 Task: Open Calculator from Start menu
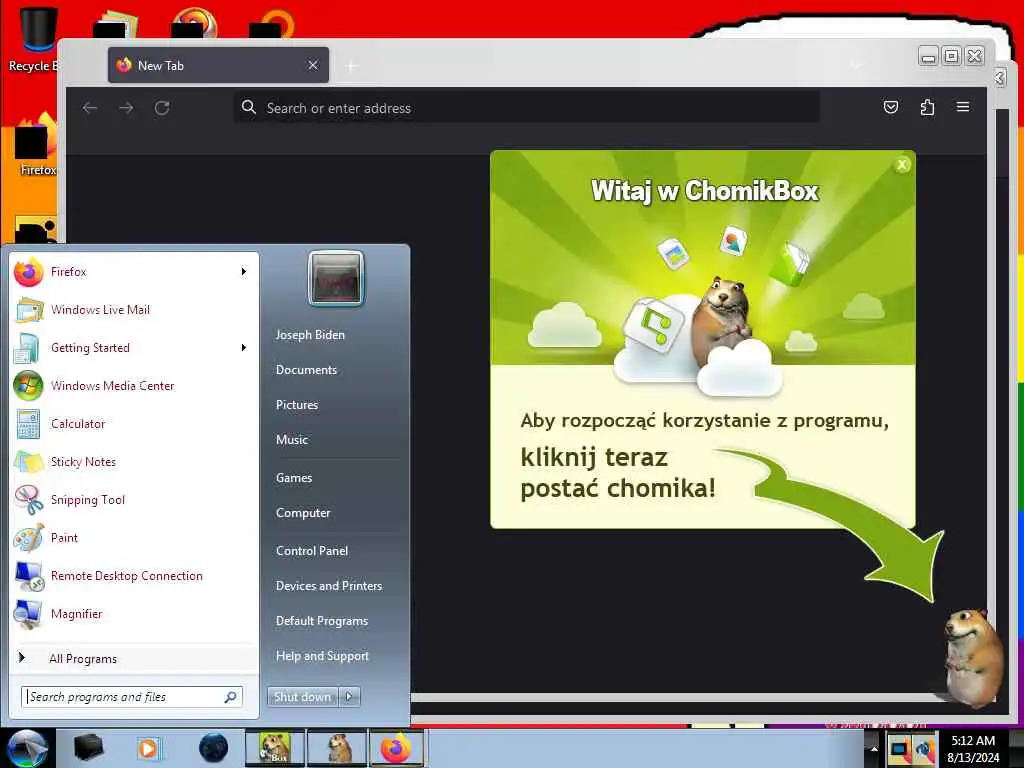[x=135, y=423]
